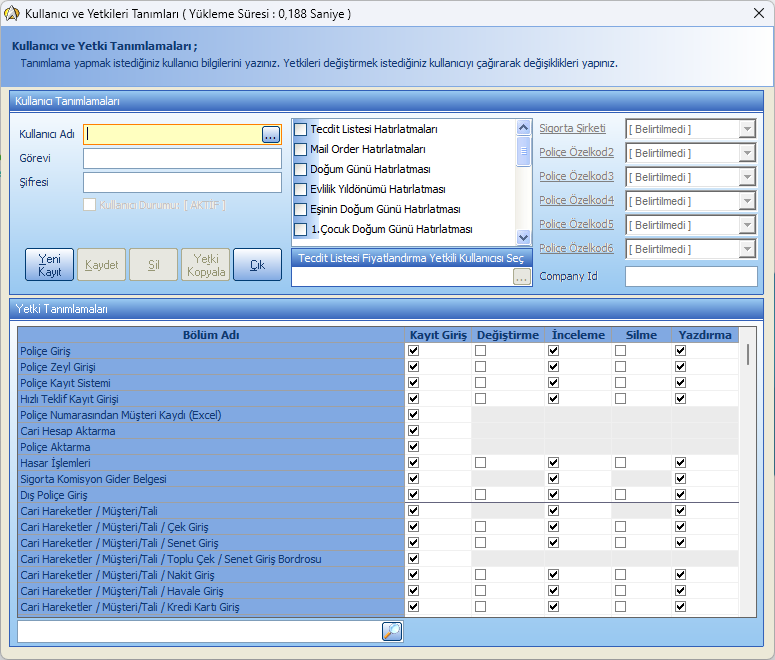Enable Değiştirme for Dış Poliçe Giriş
The image size is (775, 660).
[480, 494]
